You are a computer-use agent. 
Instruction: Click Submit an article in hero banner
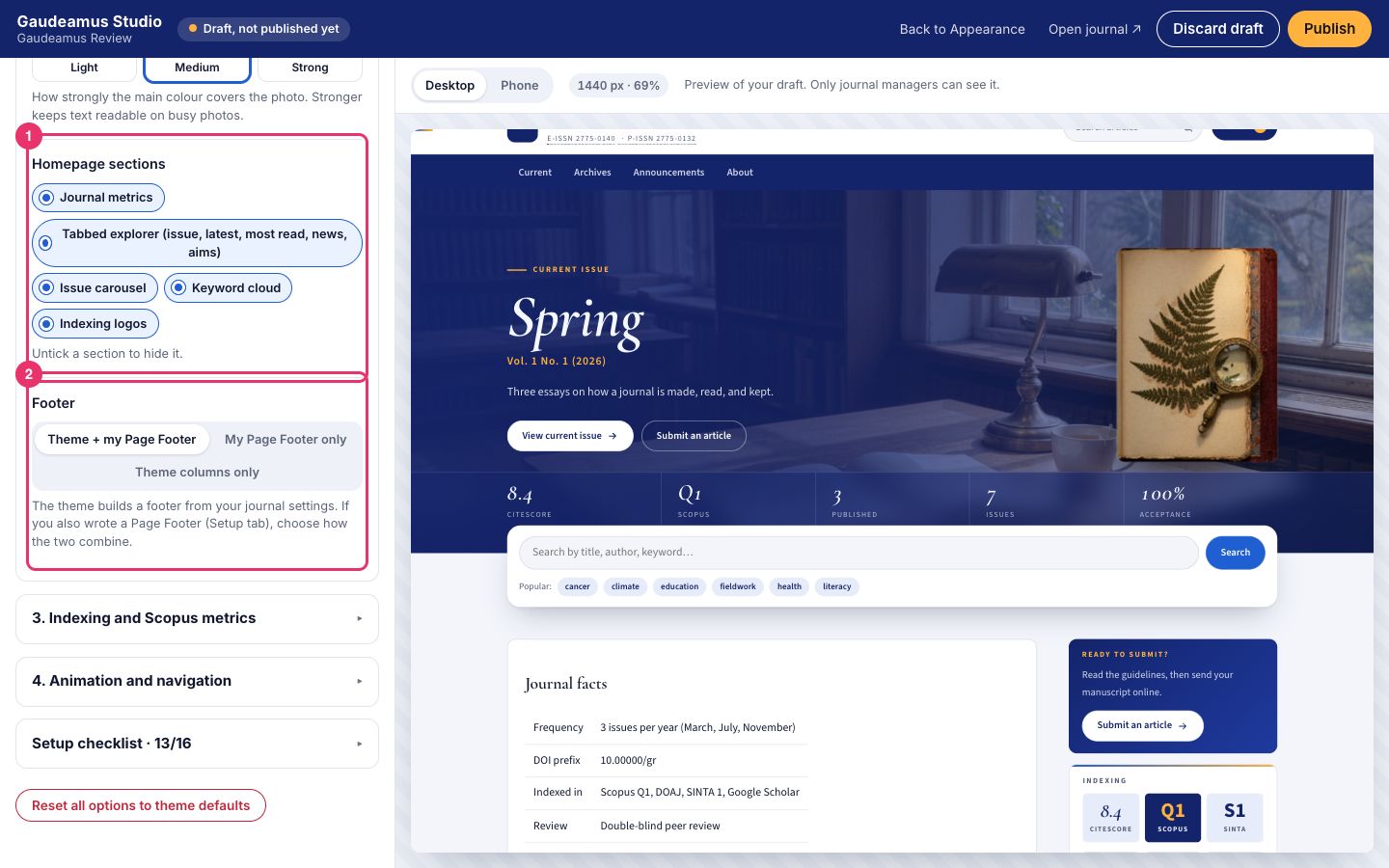coord(694,436)
